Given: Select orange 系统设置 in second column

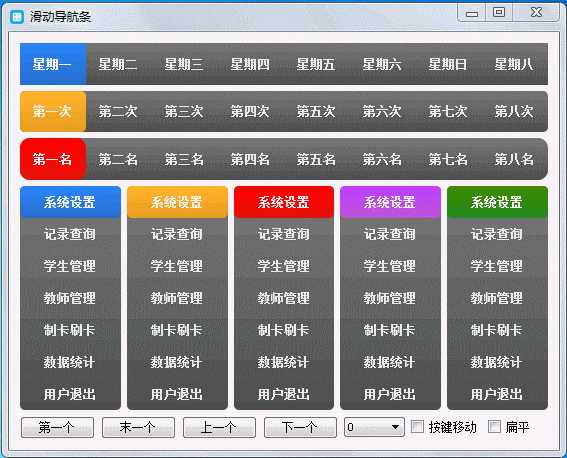Looking at the screenshot, I should [x=178, y=202].
